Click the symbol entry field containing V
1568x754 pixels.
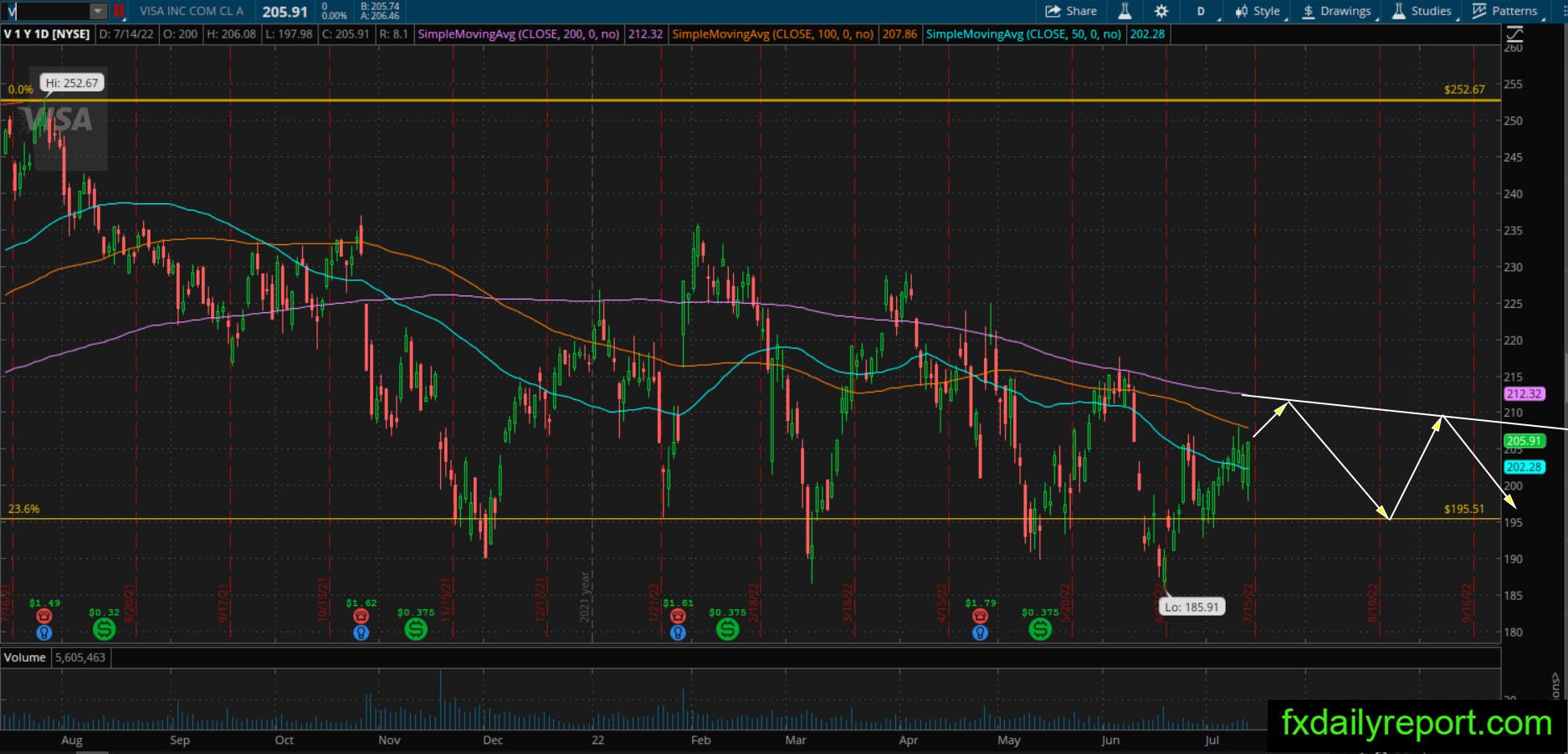point(47,11)
